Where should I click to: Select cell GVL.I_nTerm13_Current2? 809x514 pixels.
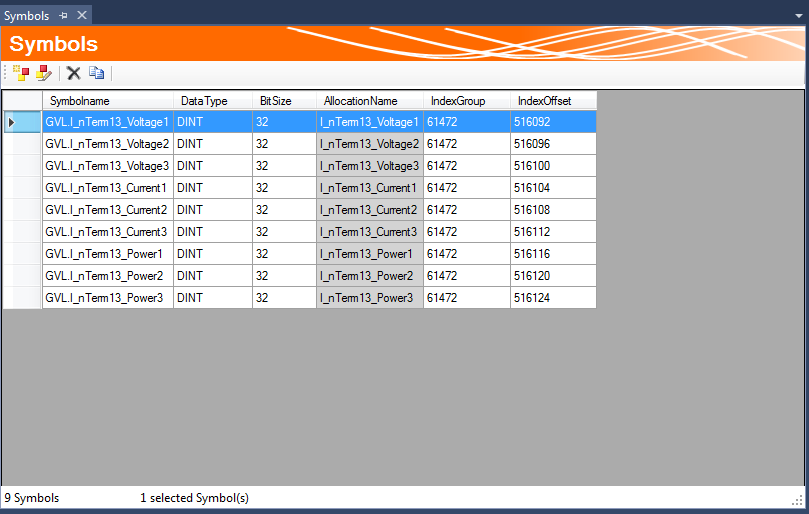point(108,210)
